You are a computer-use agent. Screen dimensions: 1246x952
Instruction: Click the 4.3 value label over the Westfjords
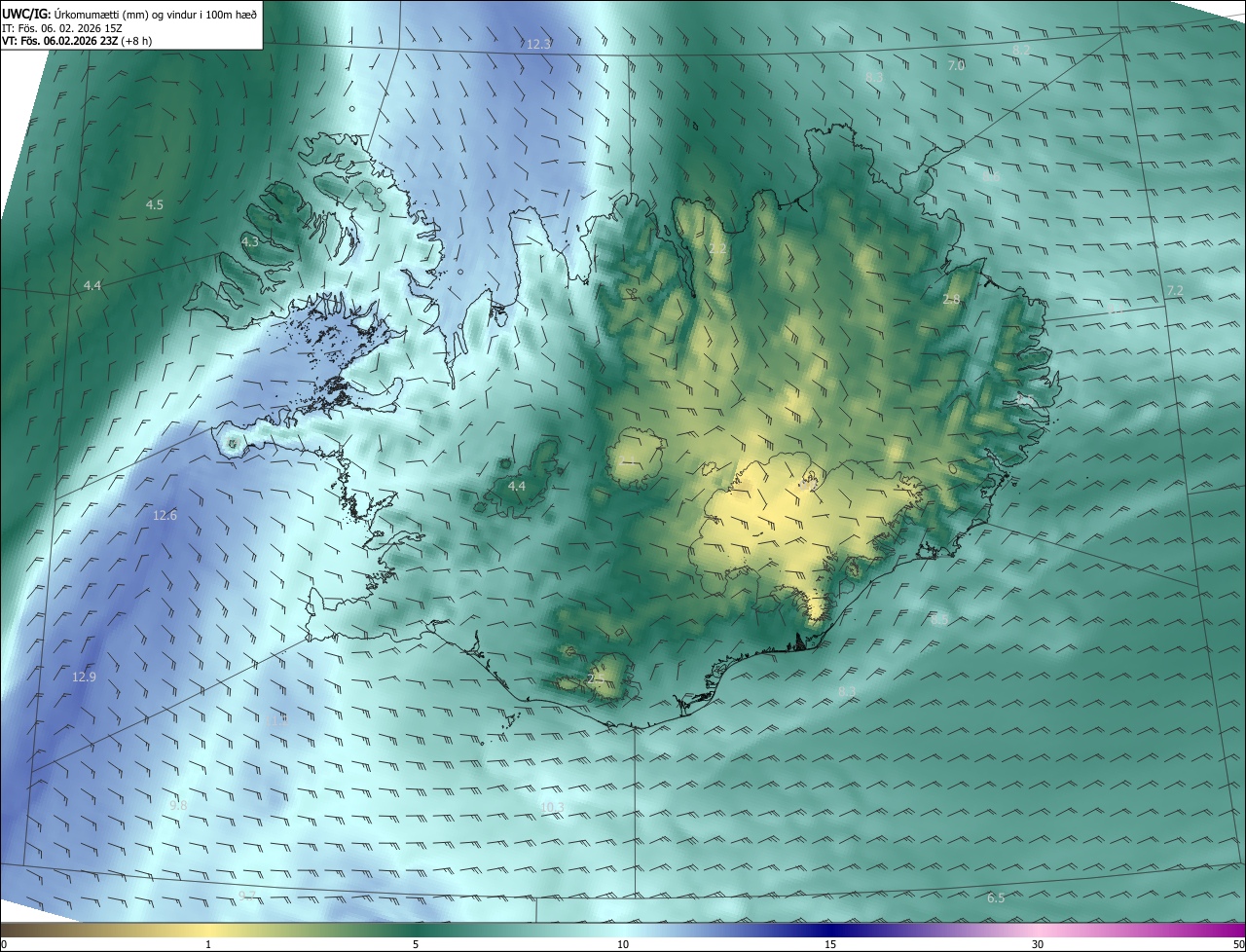[251, 242]
